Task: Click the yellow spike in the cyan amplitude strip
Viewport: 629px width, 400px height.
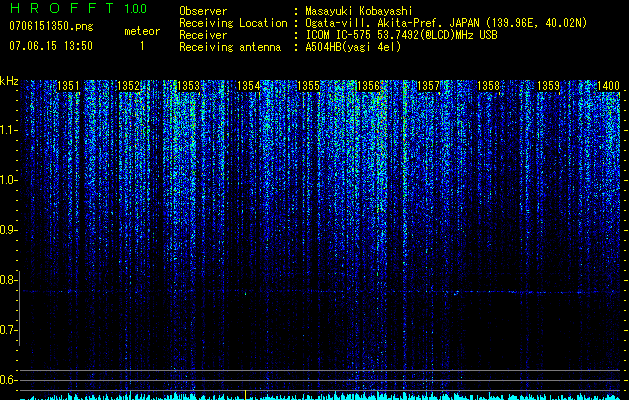Action: (x=245, y=395)
